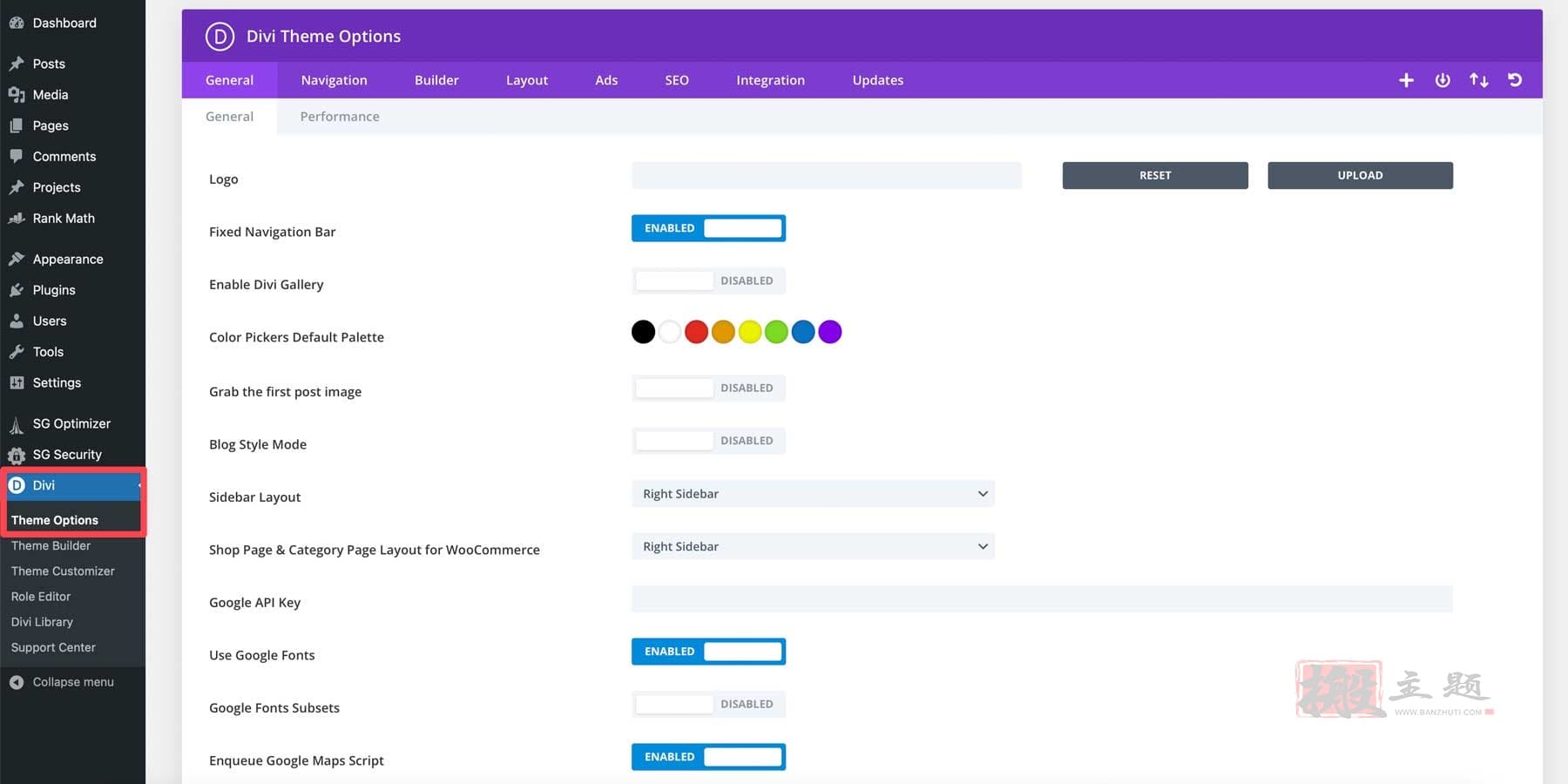Click the Divi D icon in the sidebar
This screenshot has width=1568, height=784.
click(x=17, y=485)
